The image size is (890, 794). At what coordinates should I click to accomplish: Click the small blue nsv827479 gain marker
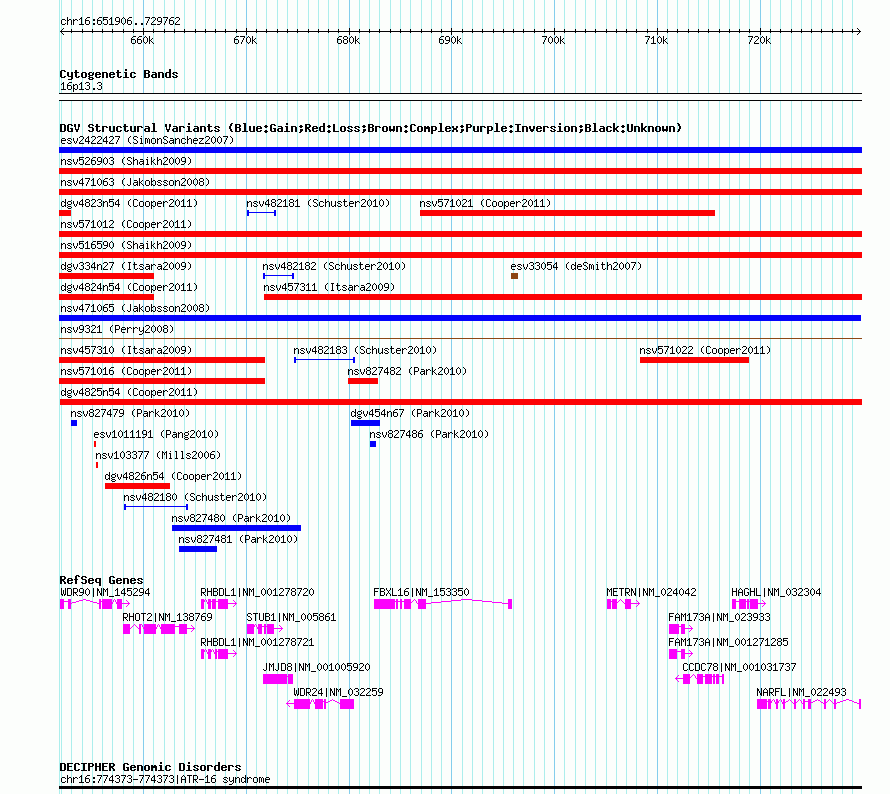pos(74,423)
